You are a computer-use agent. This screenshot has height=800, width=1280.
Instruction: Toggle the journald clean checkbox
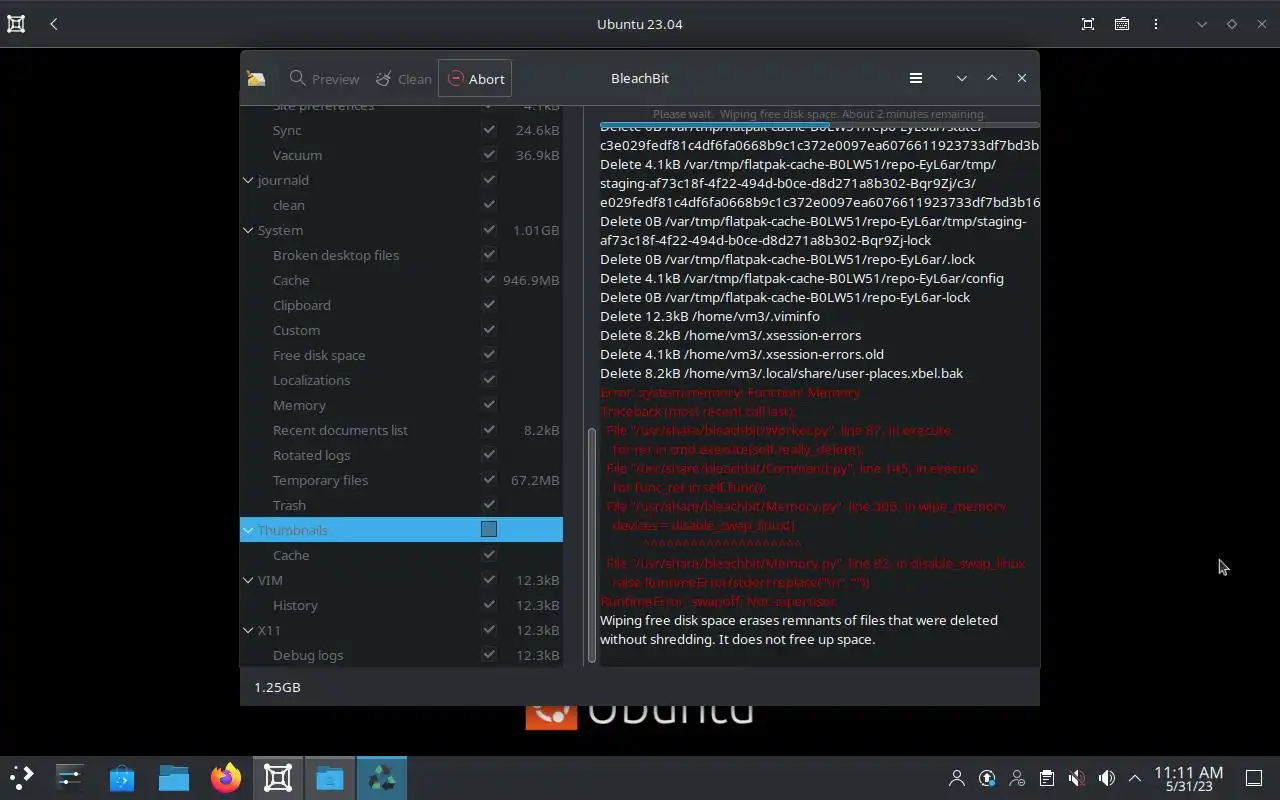[x=489, y=205]
